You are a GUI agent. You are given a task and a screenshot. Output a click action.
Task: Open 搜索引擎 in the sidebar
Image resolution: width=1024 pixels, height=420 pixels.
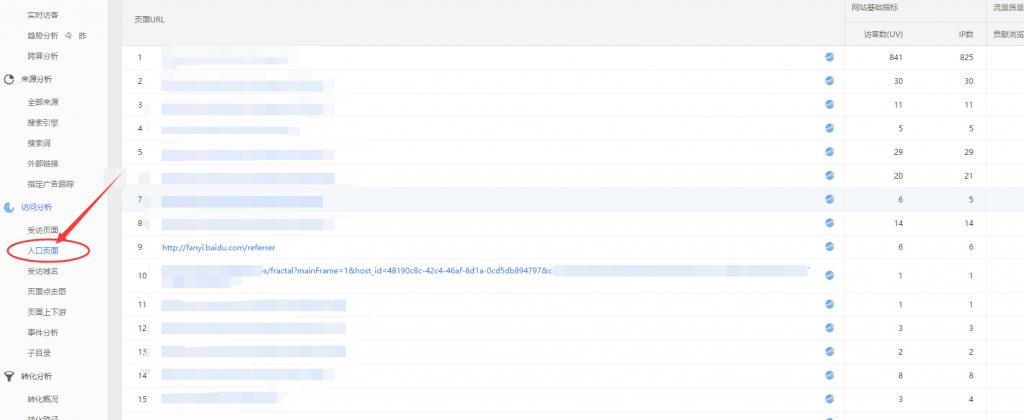coord(42,123)
